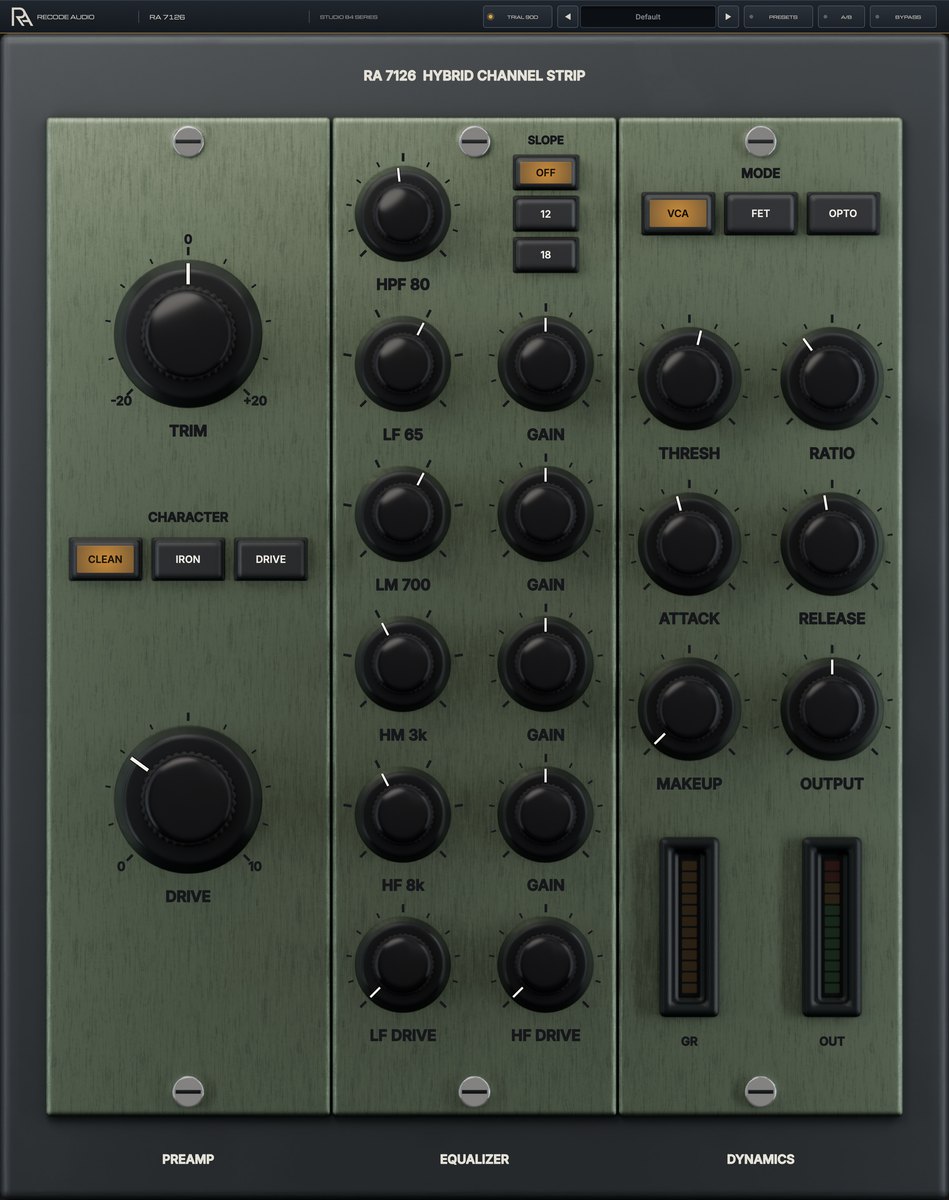Toggle the A/B comparison button
This screenshot has height=1200, width=949.
click(x=841, y=17)
